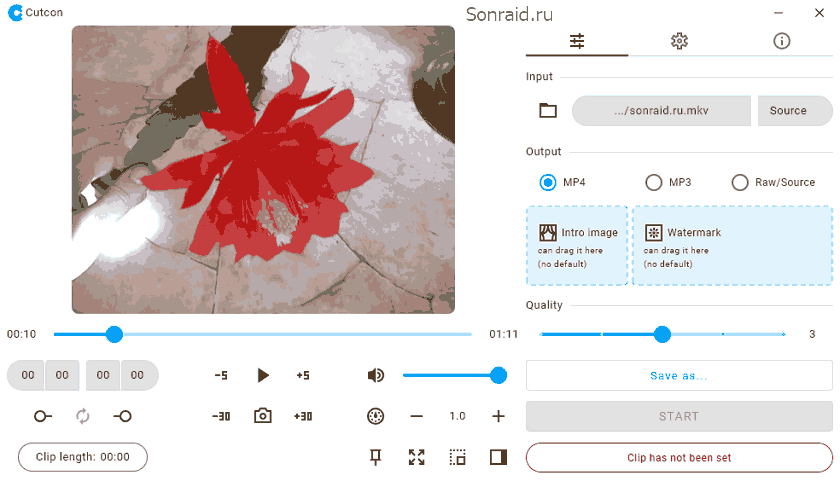Skip forward 5 seconds
The width and height of the screenshot is (840, 481).
303,375
